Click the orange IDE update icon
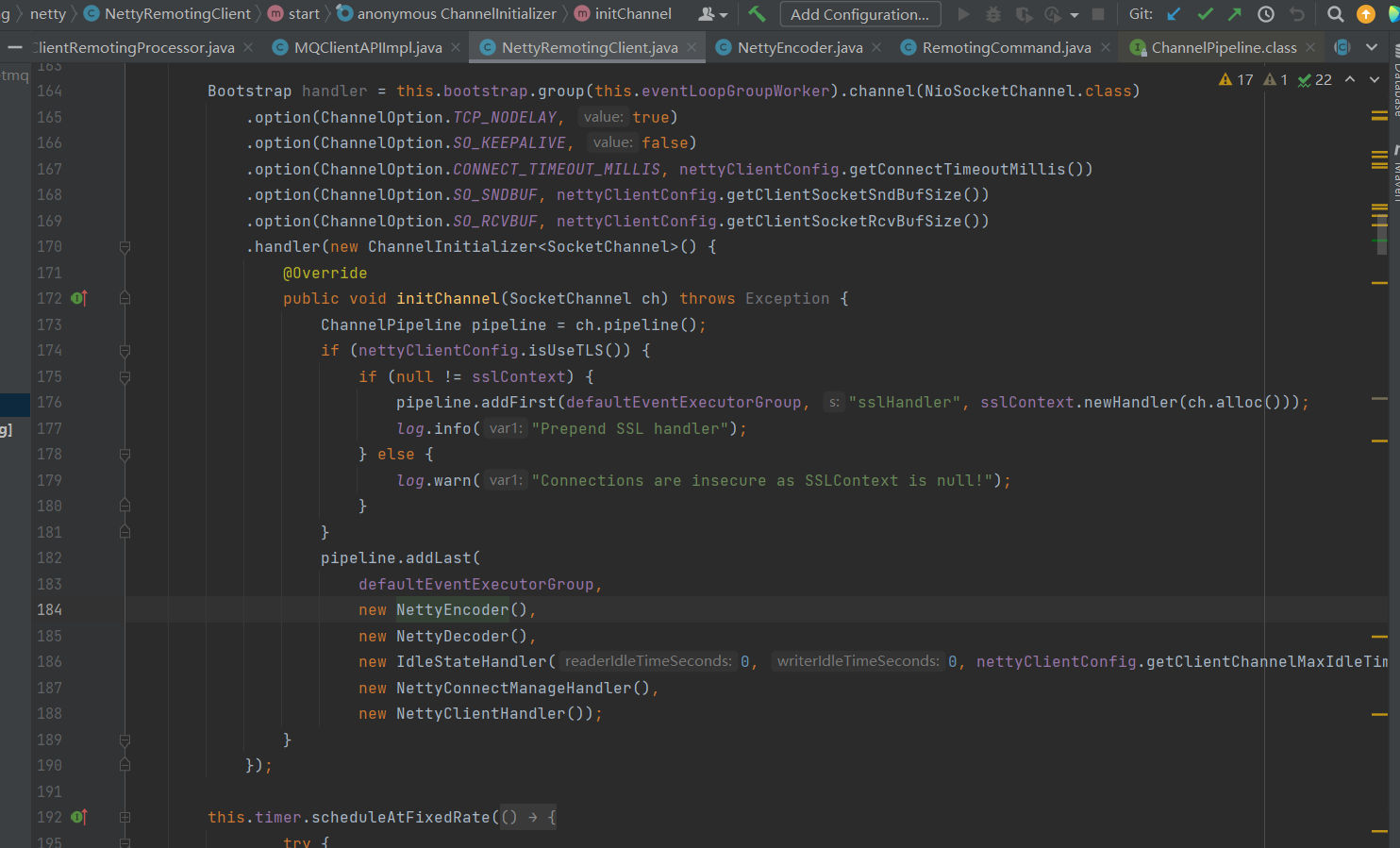The width and height of the screenshot is (1400, 848). (x=1365, y=14)
